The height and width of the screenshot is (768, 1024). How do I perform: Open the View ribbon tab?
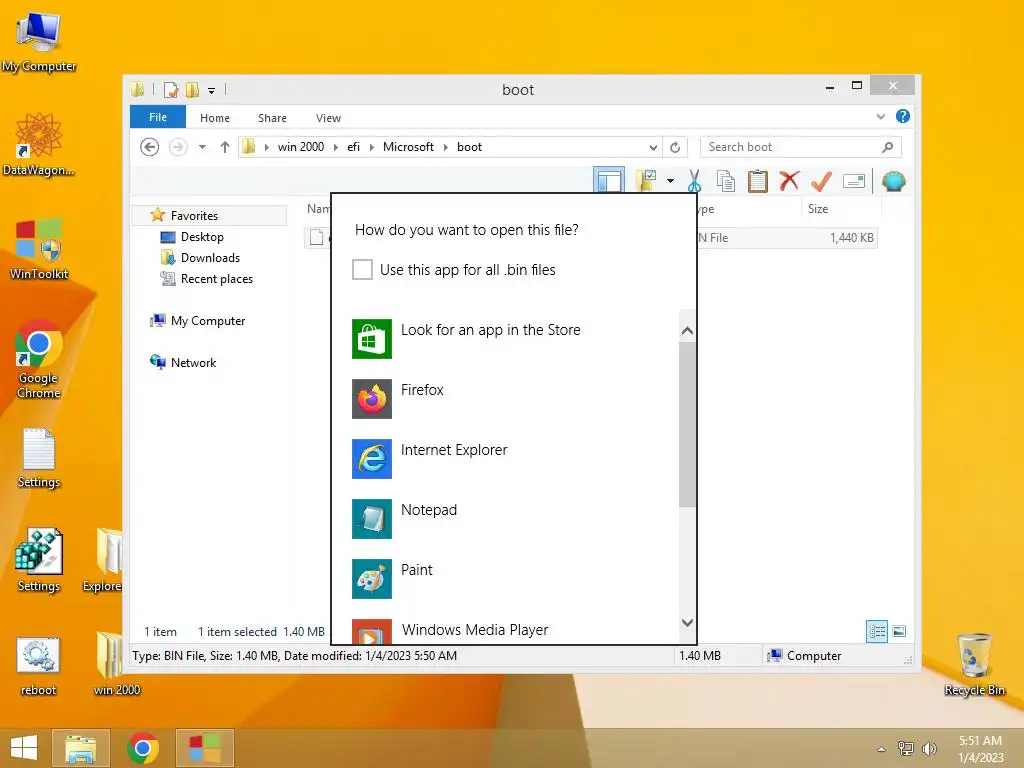(328, 118)
